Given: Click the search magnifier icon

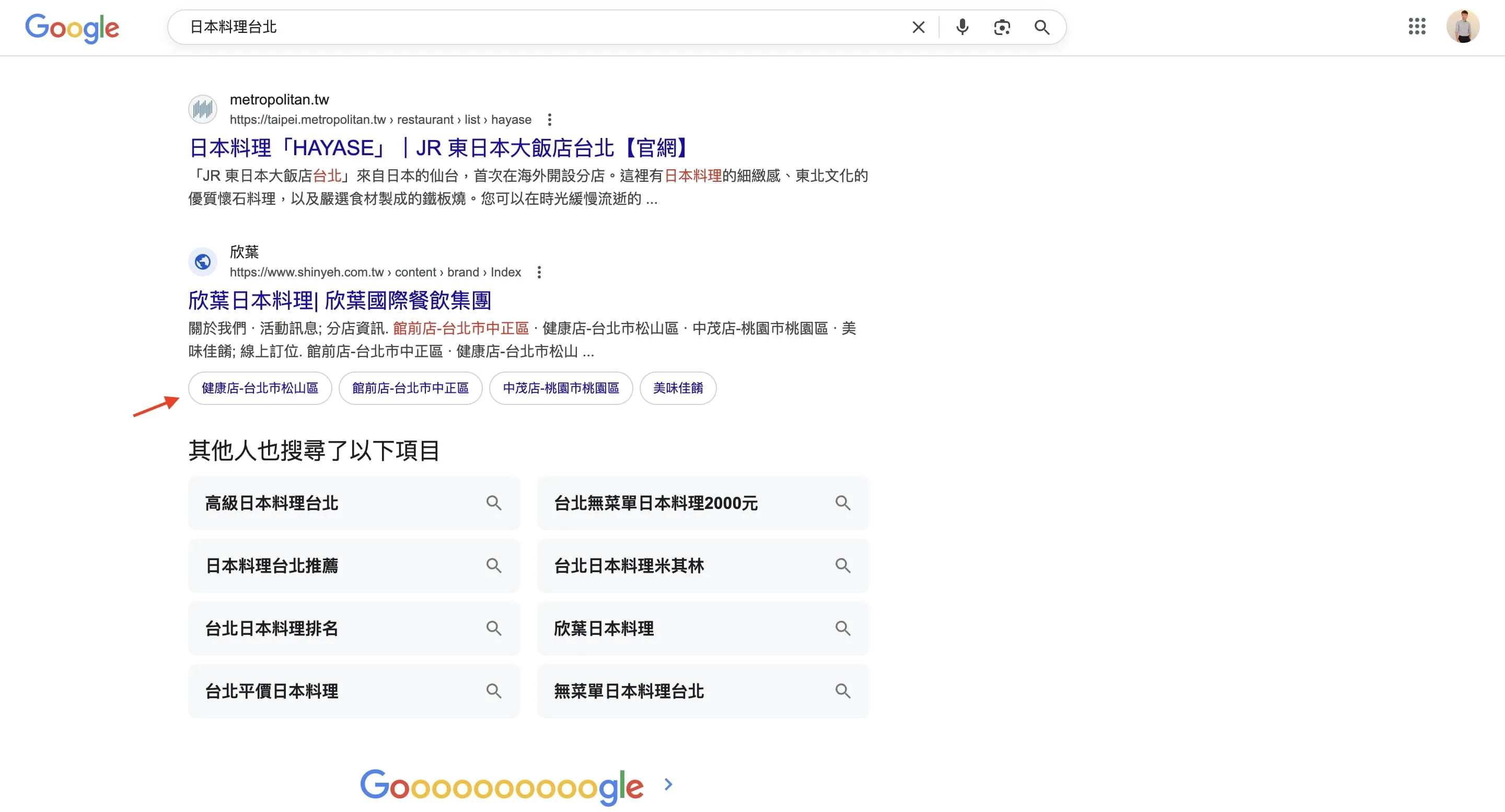Looking at the screenshot, I should (x=1041, y=27).
